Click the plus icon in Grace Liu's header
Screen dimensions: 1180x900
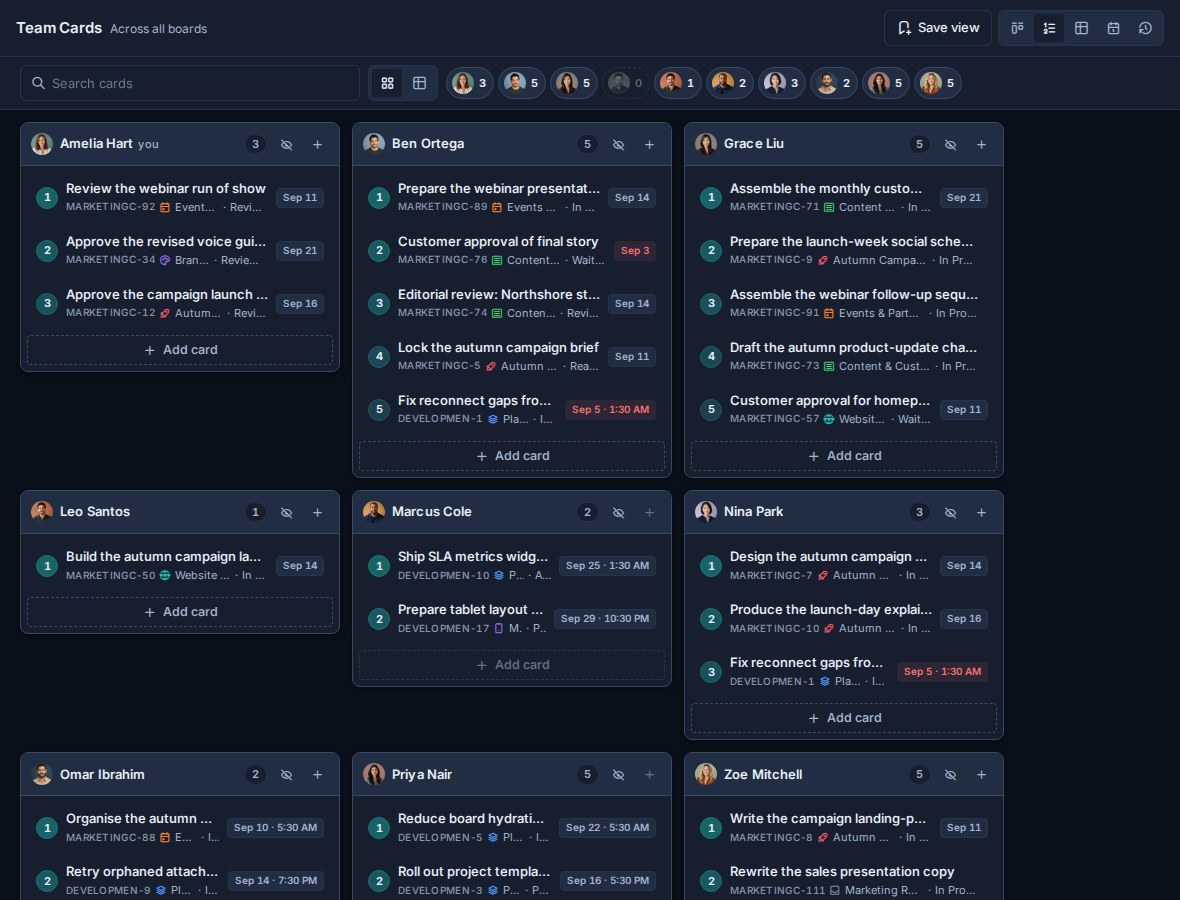pos(981,144)
